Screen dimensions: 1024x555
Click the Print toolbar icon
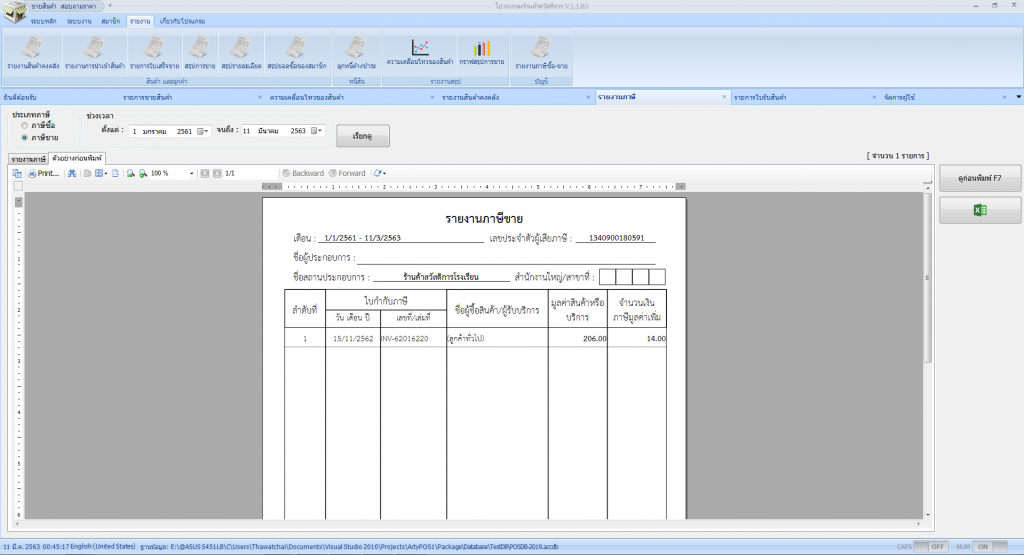(x=43, y=173)
